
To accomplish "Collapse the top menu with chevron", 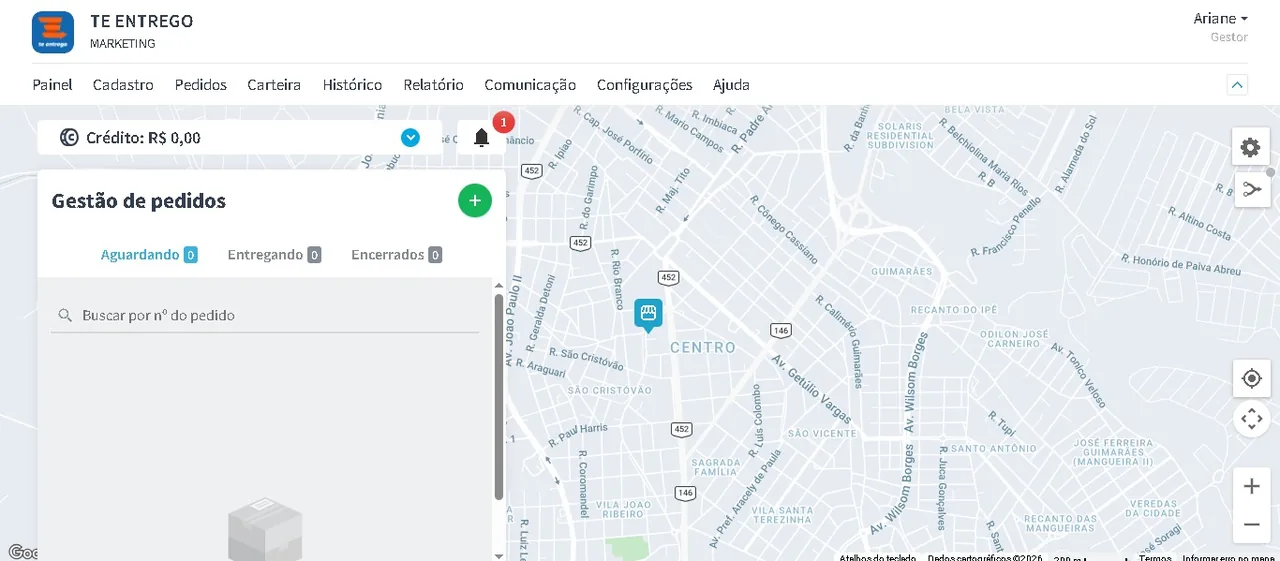I will (1237, 85).
